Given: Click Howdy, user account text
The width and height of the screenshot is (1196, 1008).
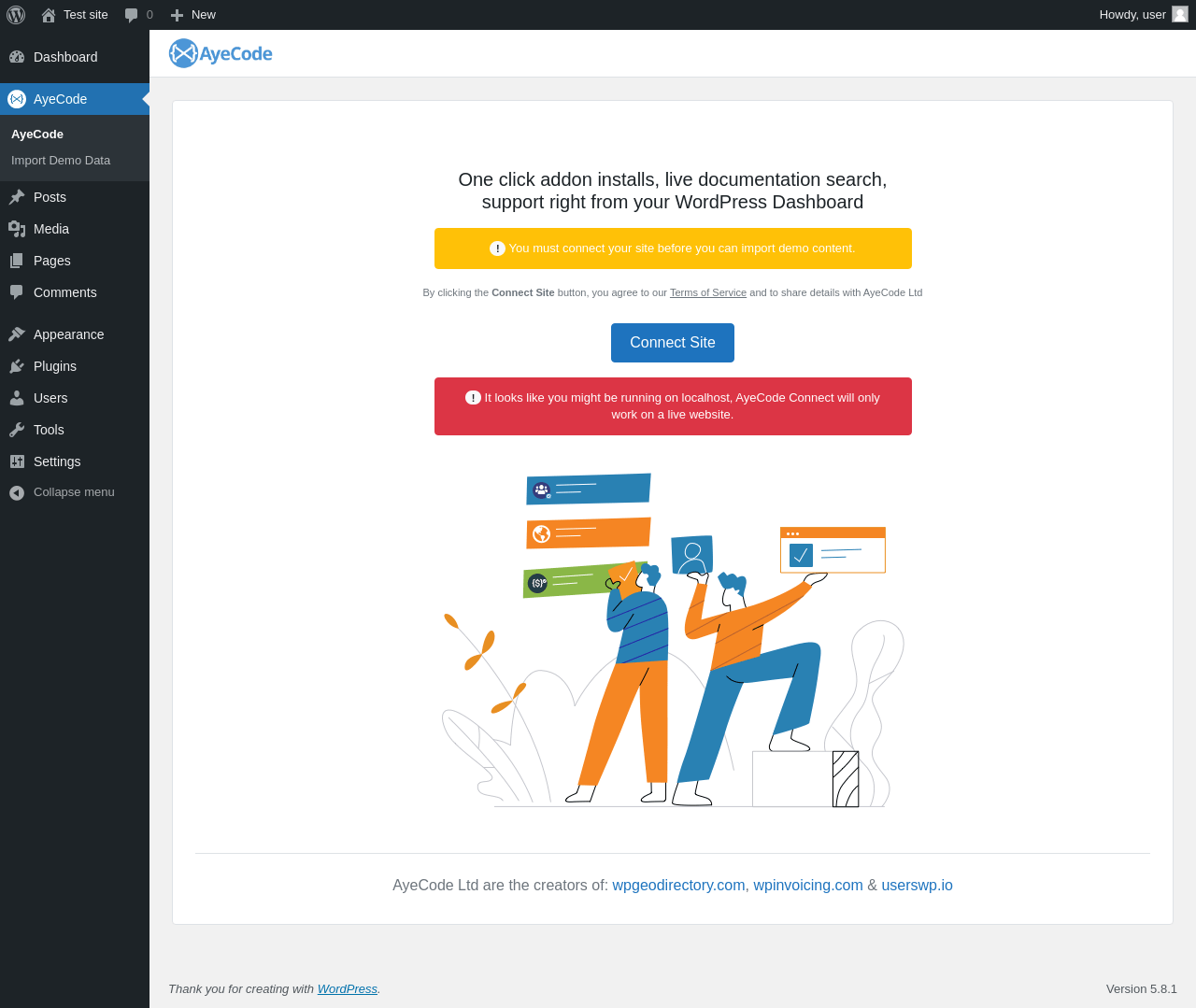Looking at the screenshot, I should coord(1132,15).
